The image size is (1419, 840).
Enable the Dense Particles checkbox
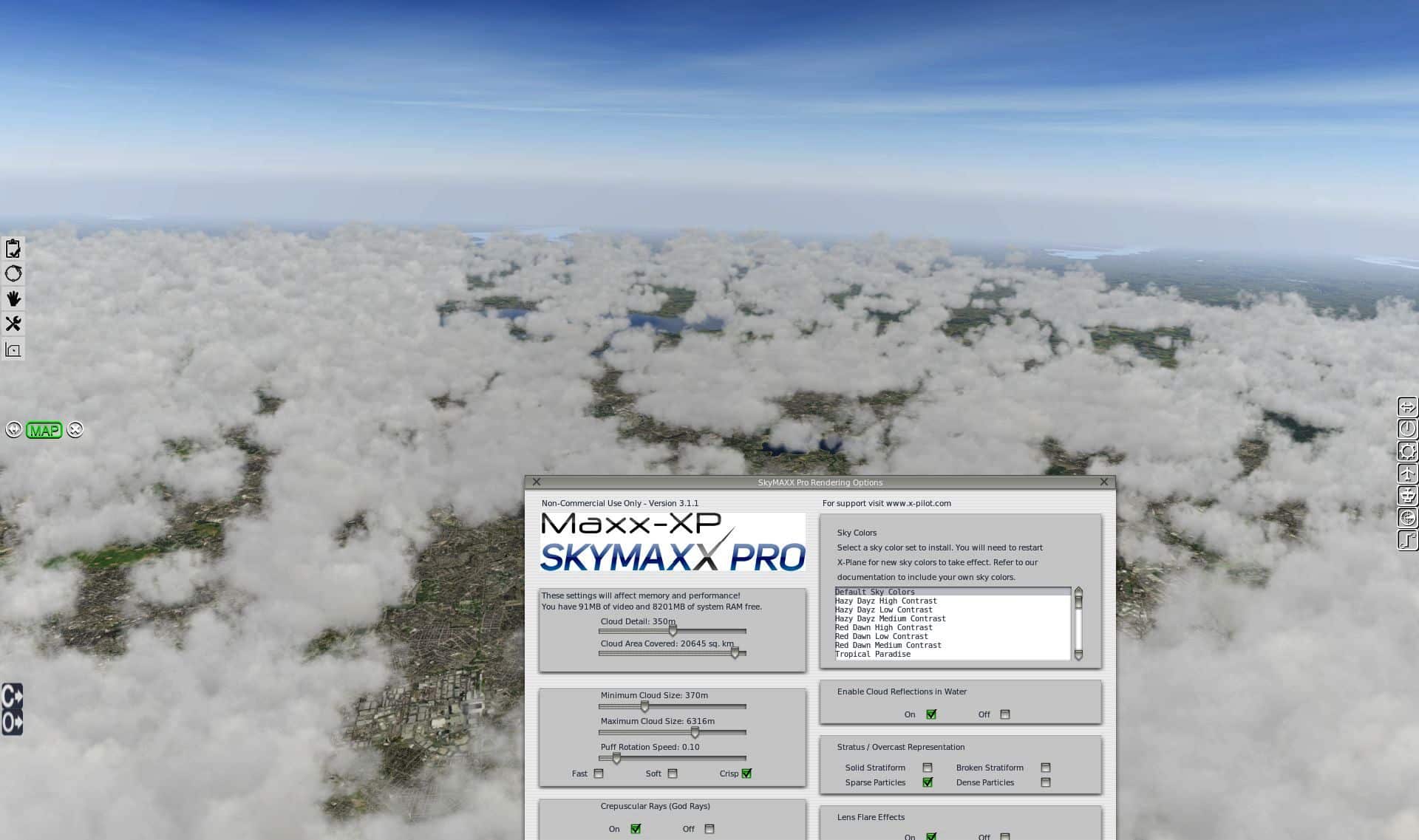coord(1046,782)
